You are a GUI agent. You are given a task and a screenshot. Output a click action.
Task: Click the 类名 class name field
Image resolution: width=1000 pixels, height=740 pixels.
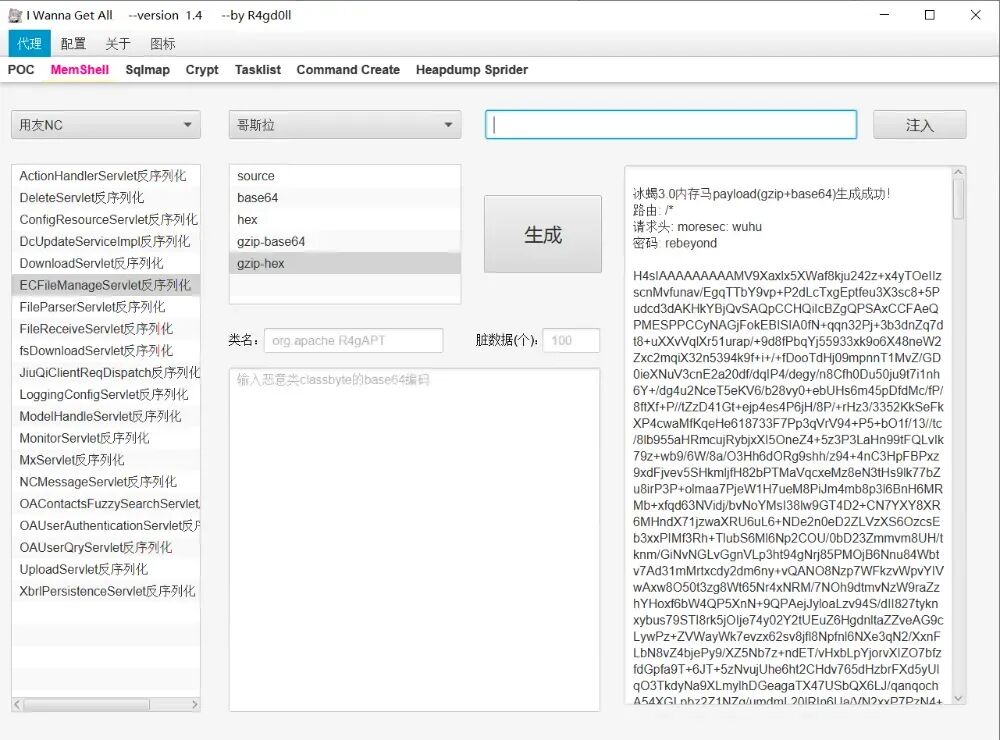tap(353, 341)
